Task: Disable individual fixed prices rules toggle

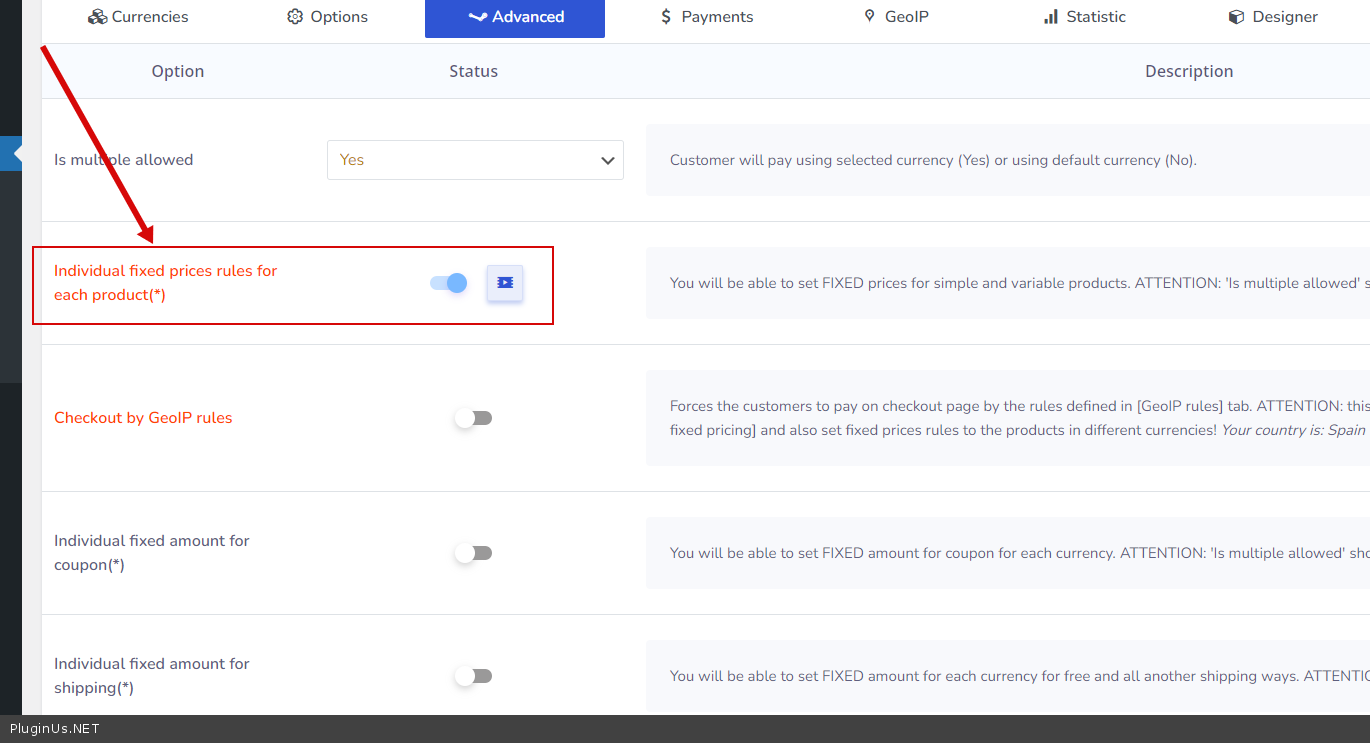Action: tap(449, 283)
